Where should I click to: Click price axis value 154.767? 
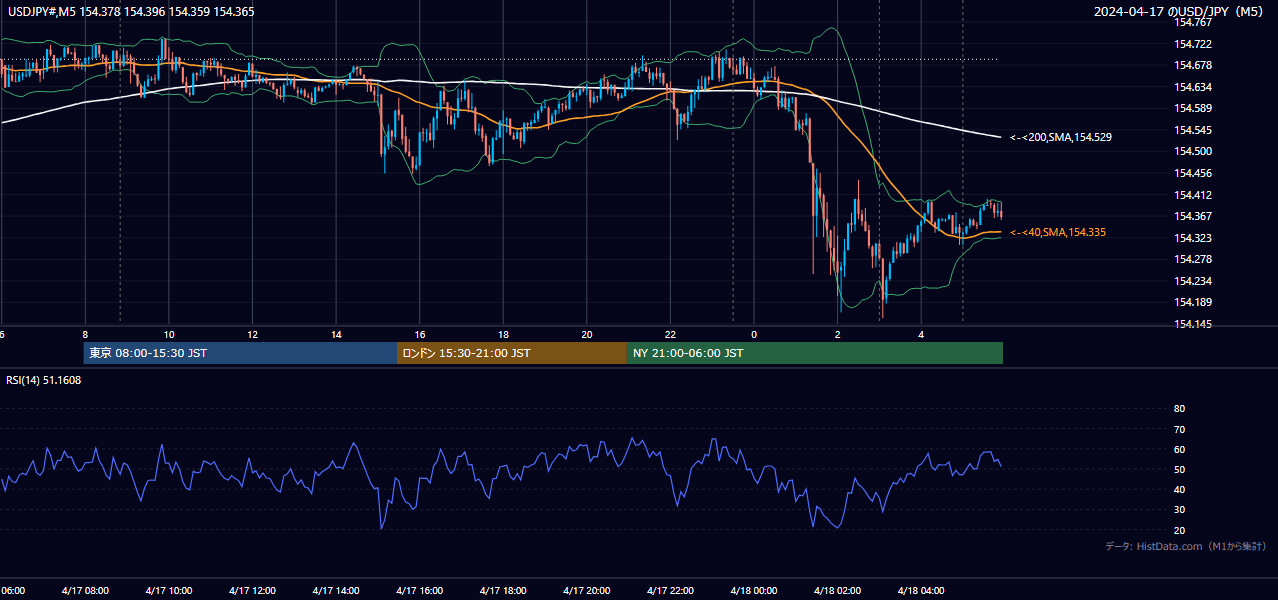(x=1192, y=22)
